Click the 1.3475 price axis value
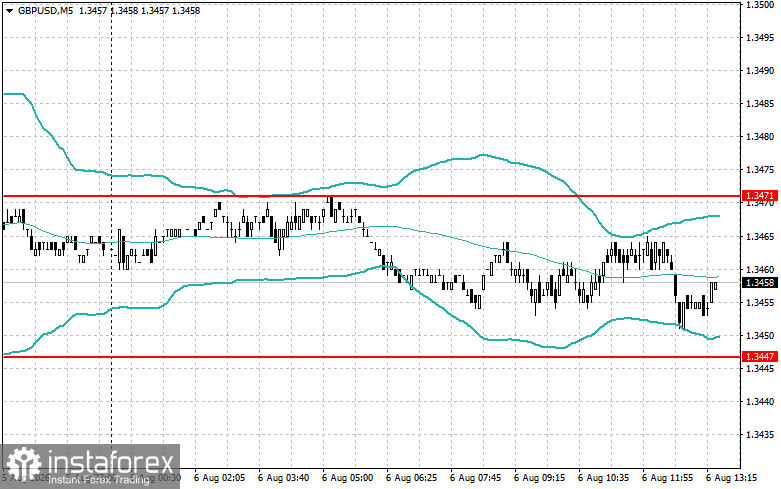 tap(760, 170)
